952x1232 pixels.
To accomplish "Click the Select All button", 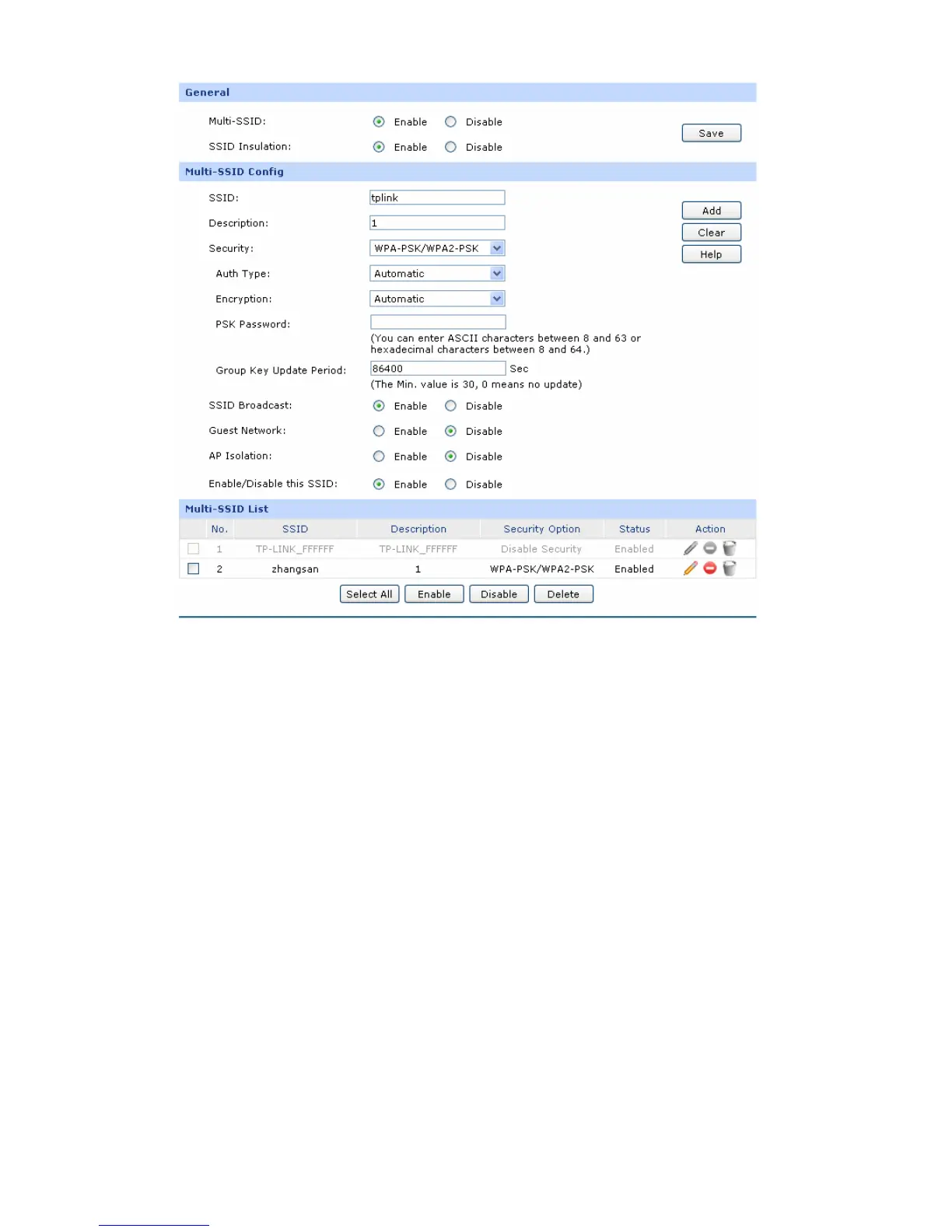I will tap(369, 594).
